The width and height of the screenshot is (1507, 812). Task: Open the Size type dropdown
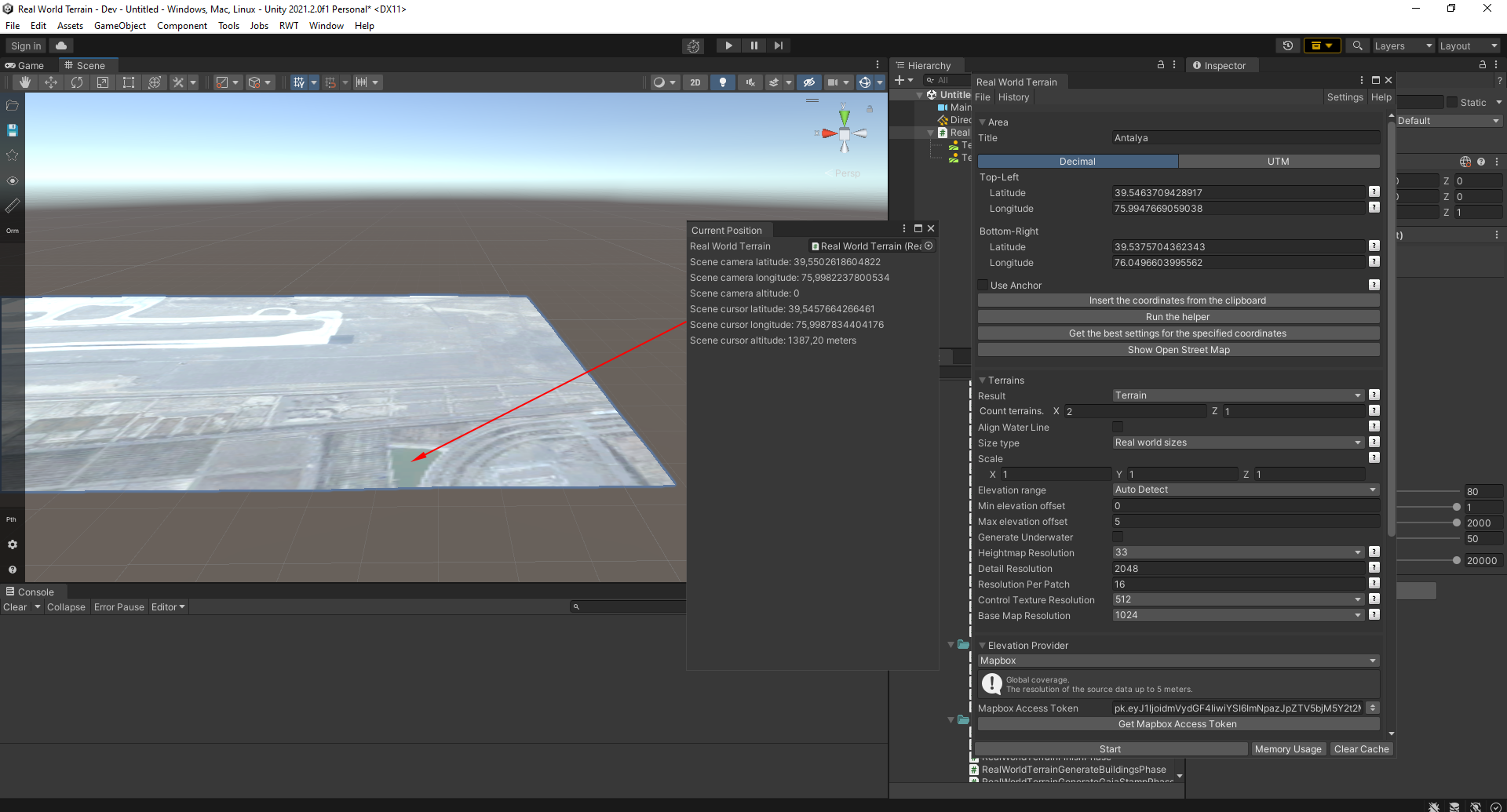point(1238,442)
